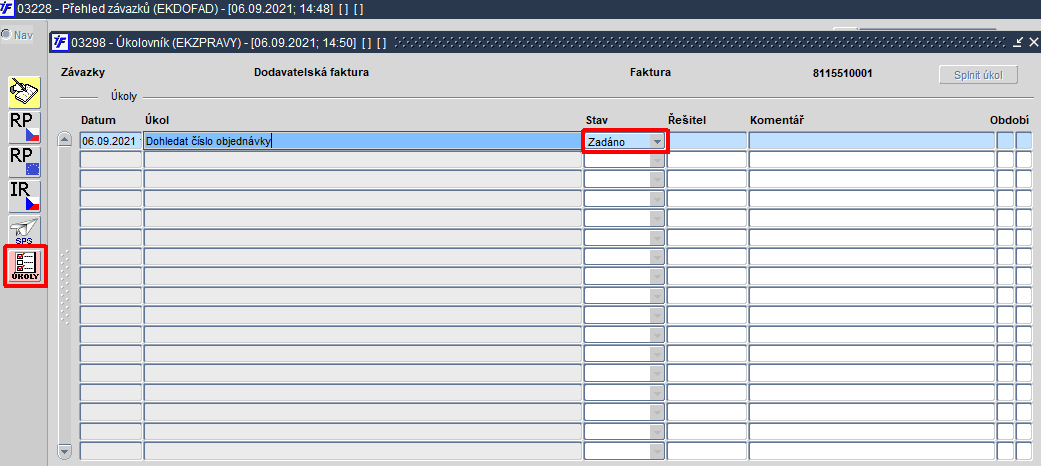Screen dimensions: 1041x466
Task: Click the Dodavatelská faktura text
Action: (x=311, y=72)
